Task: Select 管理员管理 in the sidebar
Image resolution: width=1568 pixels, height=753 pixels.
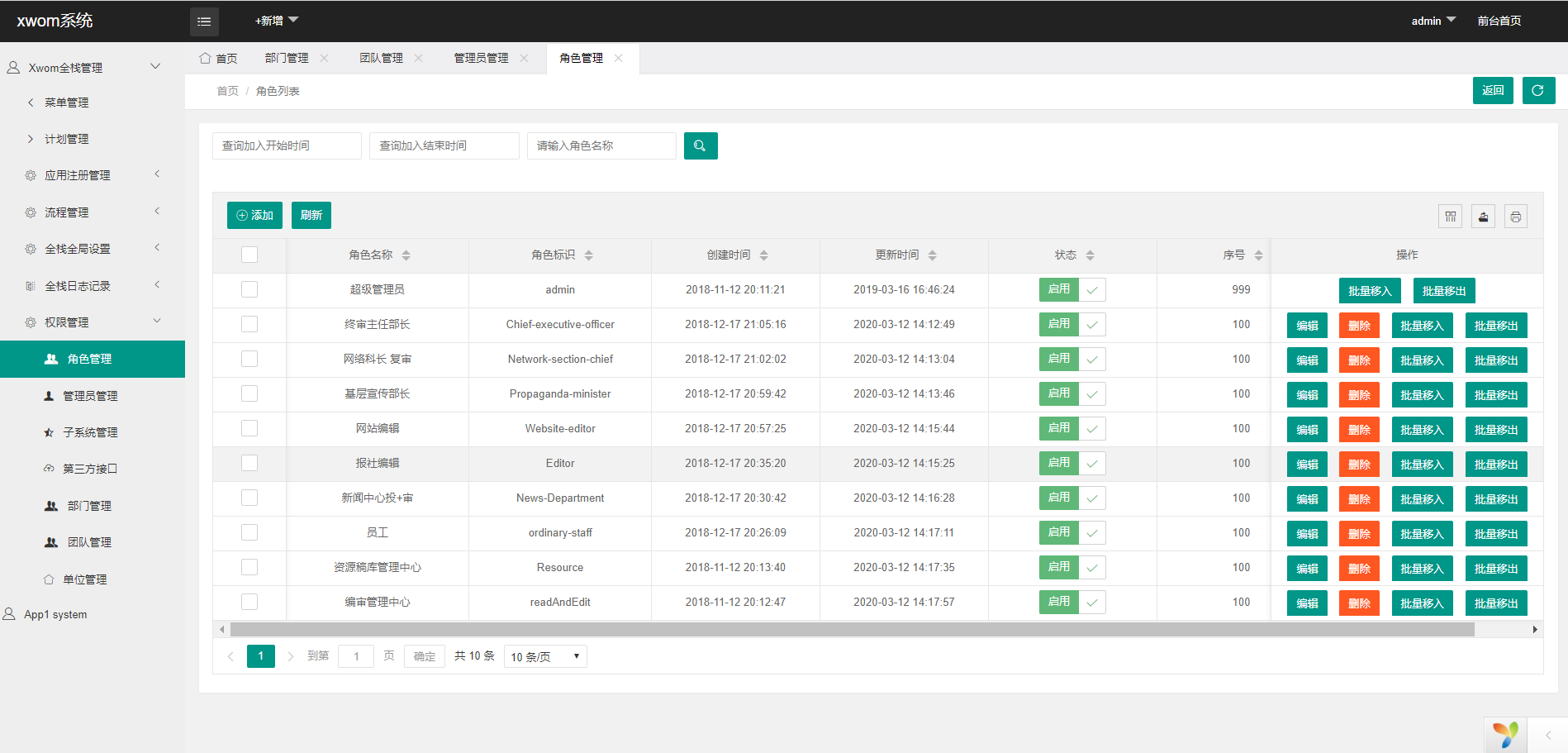Action: tap(93, 396)
